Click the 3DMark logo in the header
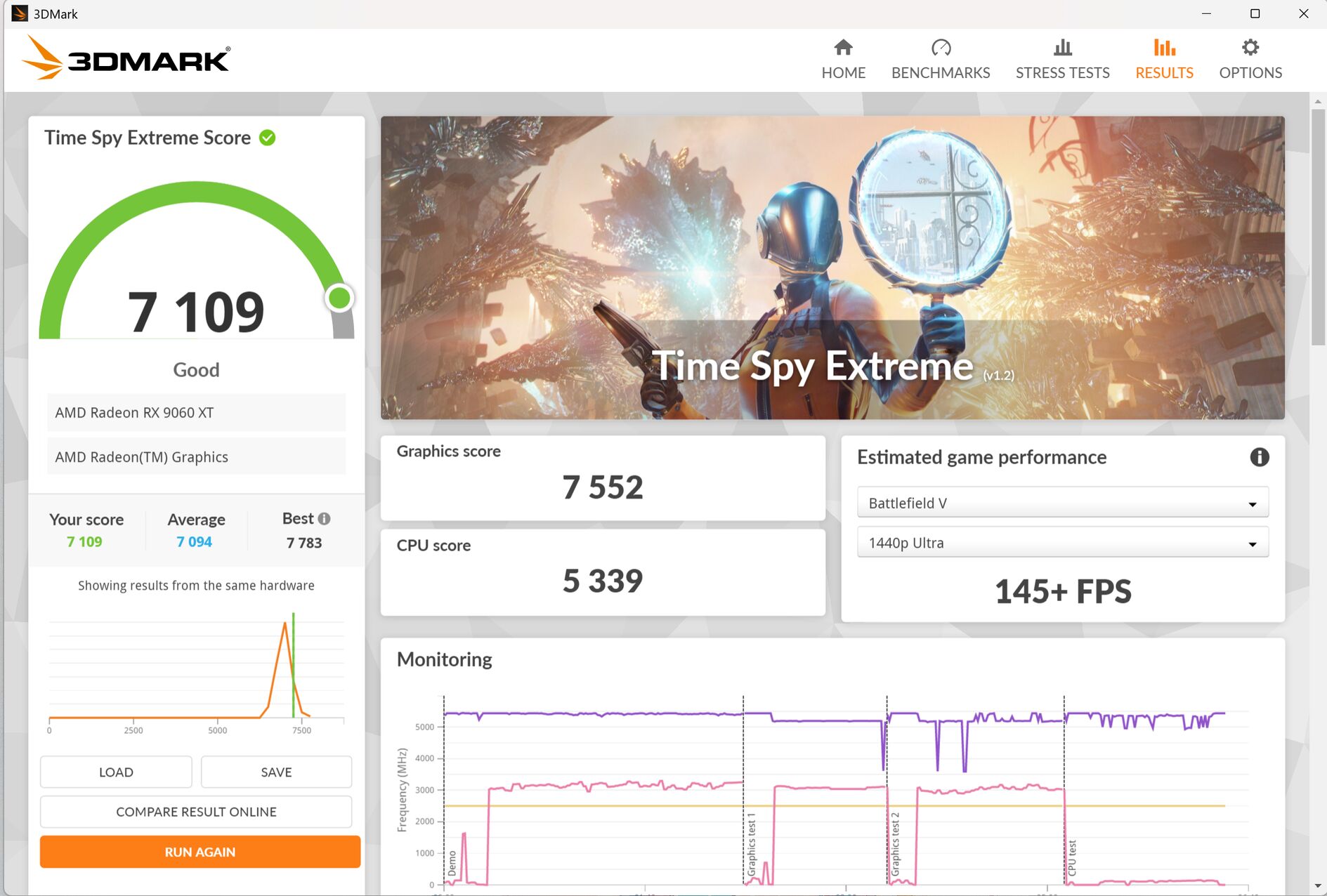The width and height of the screenshot is (1327, 896). coord(126,58)
